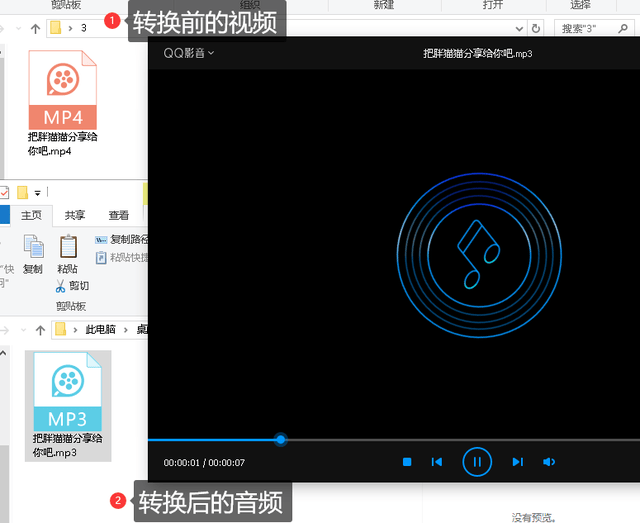Screen dimensions: 640x523
Task: Click the 复制 copy icon
Action: point(33,254)
